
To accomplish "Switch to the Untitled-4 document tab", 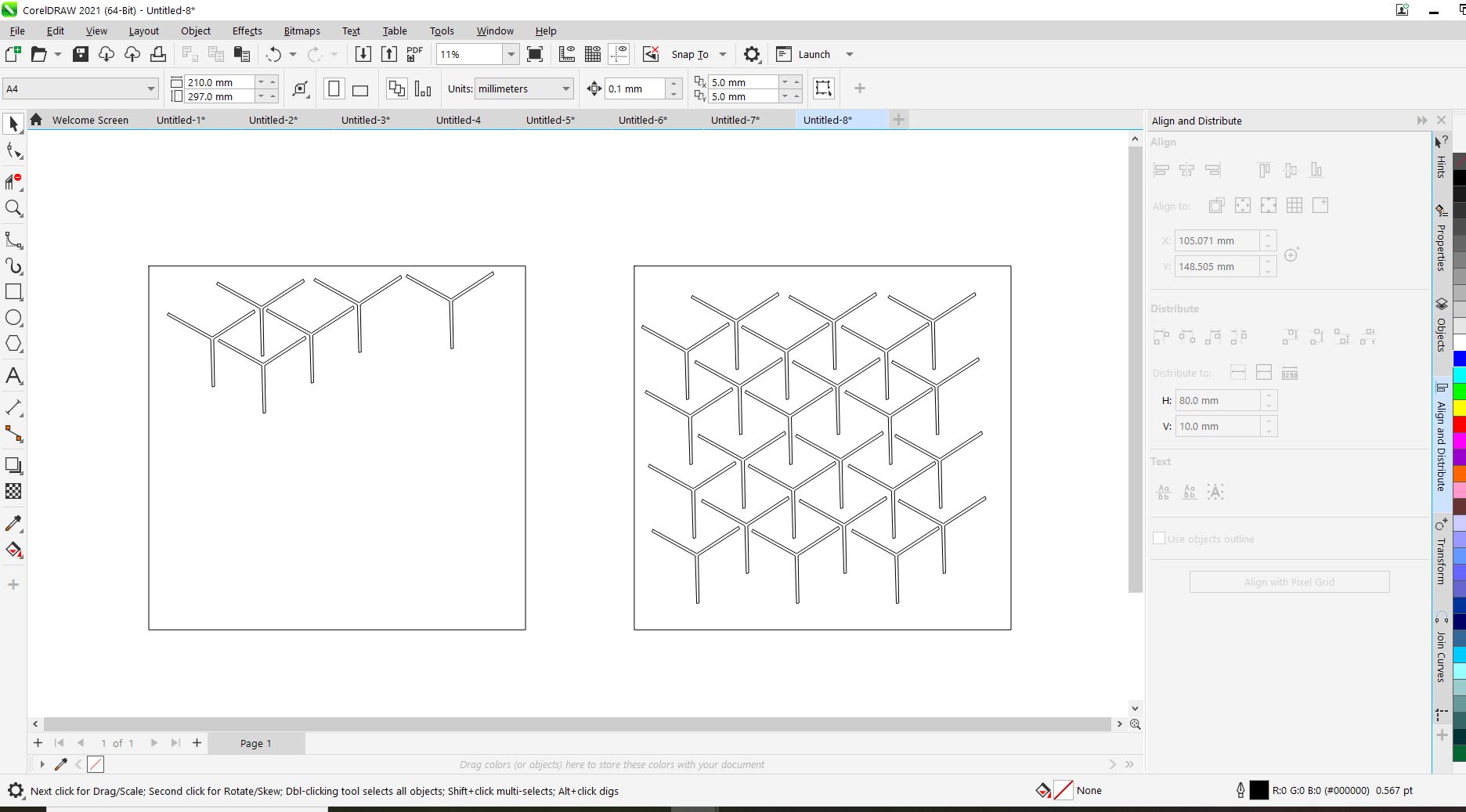I will point(458,120).
